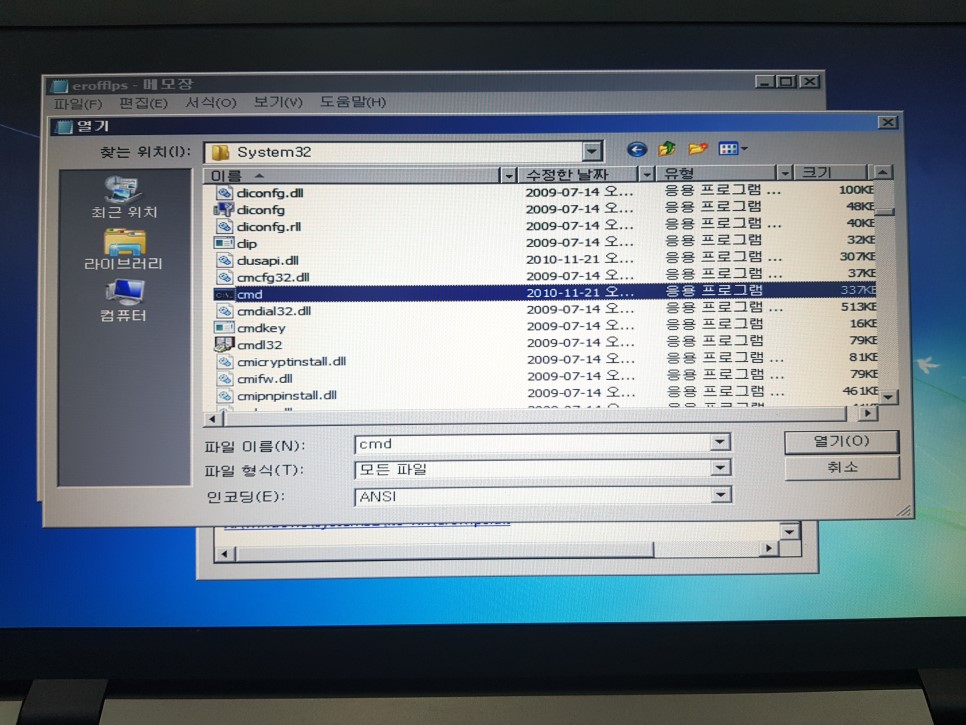Click the 513KB size of cmdial32.dll
Screen dimensions: 966x725
pyautogui.click(x=858, y=307)
